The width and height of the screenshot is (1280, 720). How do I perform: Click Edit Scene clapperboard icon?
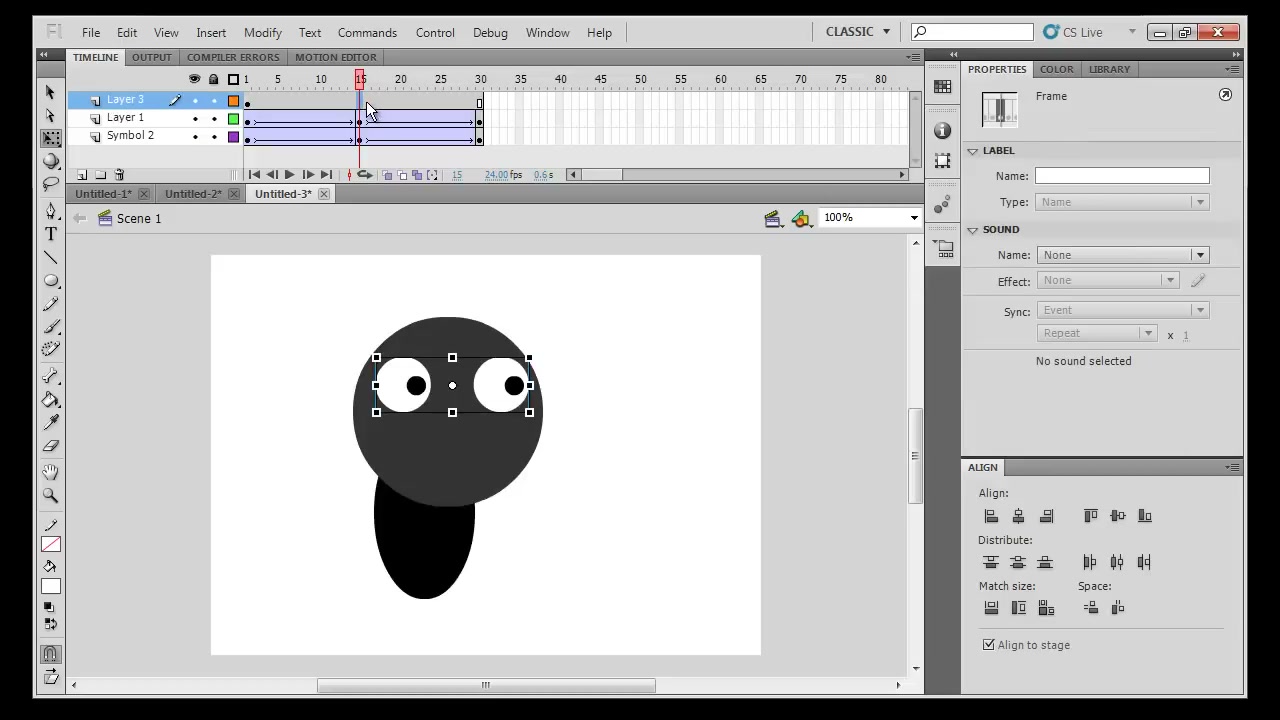(773, 218)
